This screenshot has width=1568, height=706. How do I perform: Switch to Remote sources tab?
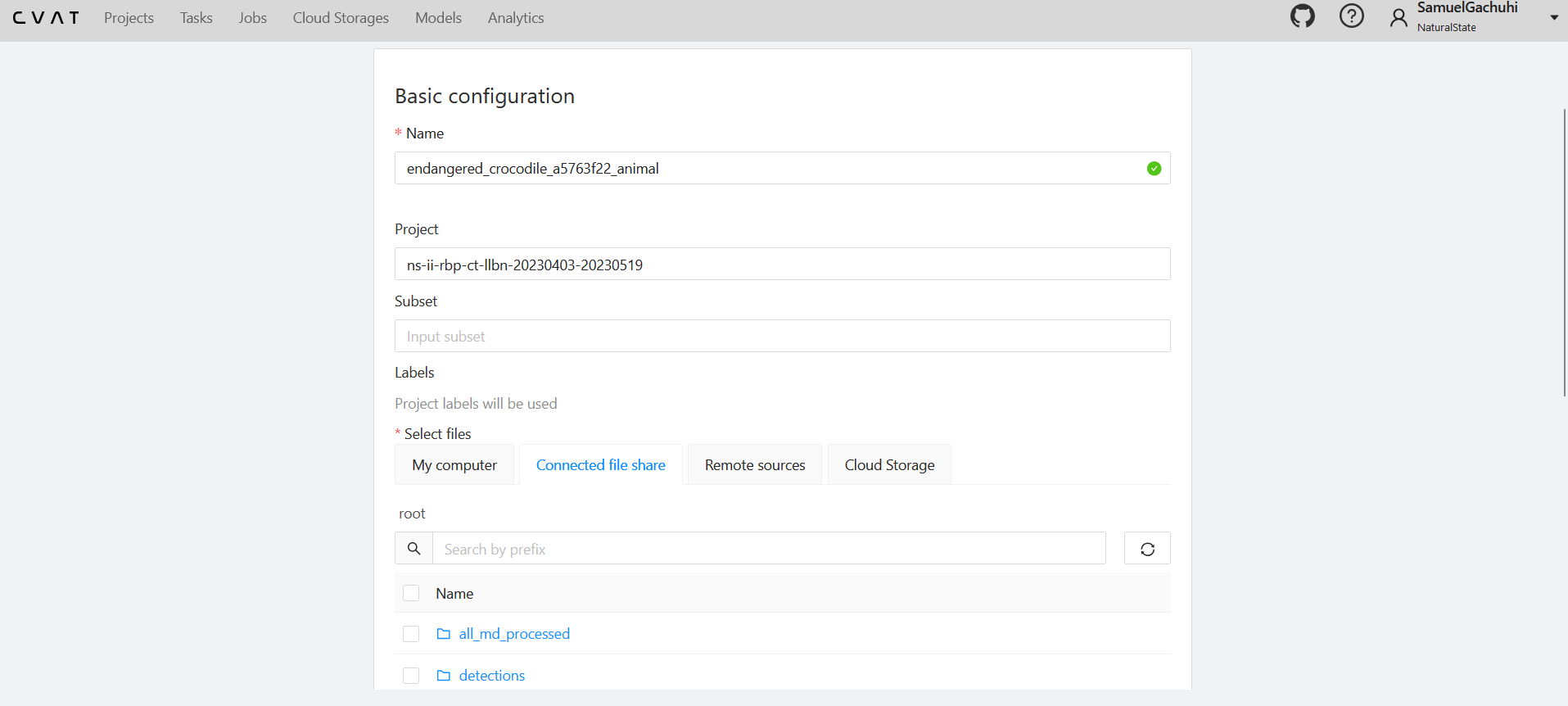tap(755, 464)
